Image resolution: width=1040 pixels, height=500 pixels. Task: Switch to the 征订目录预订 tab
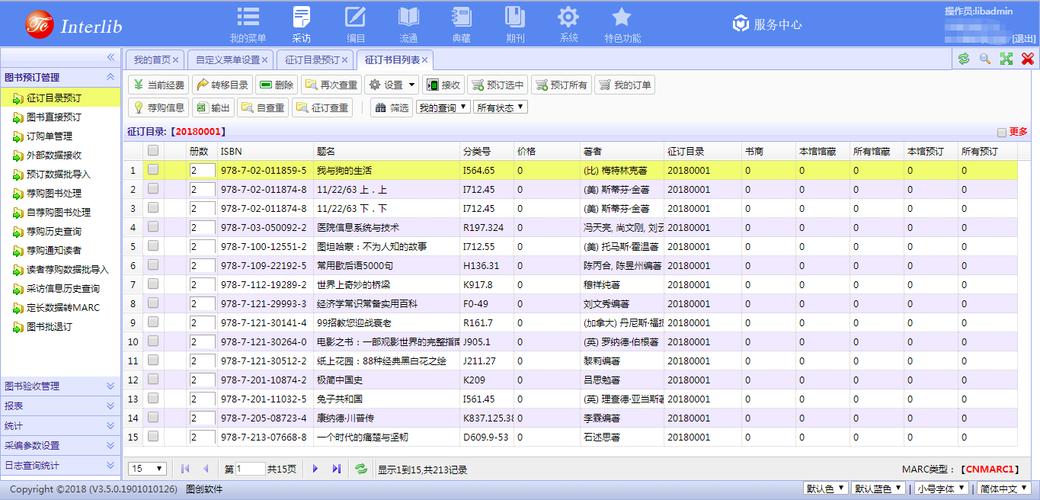coord(309,60)
